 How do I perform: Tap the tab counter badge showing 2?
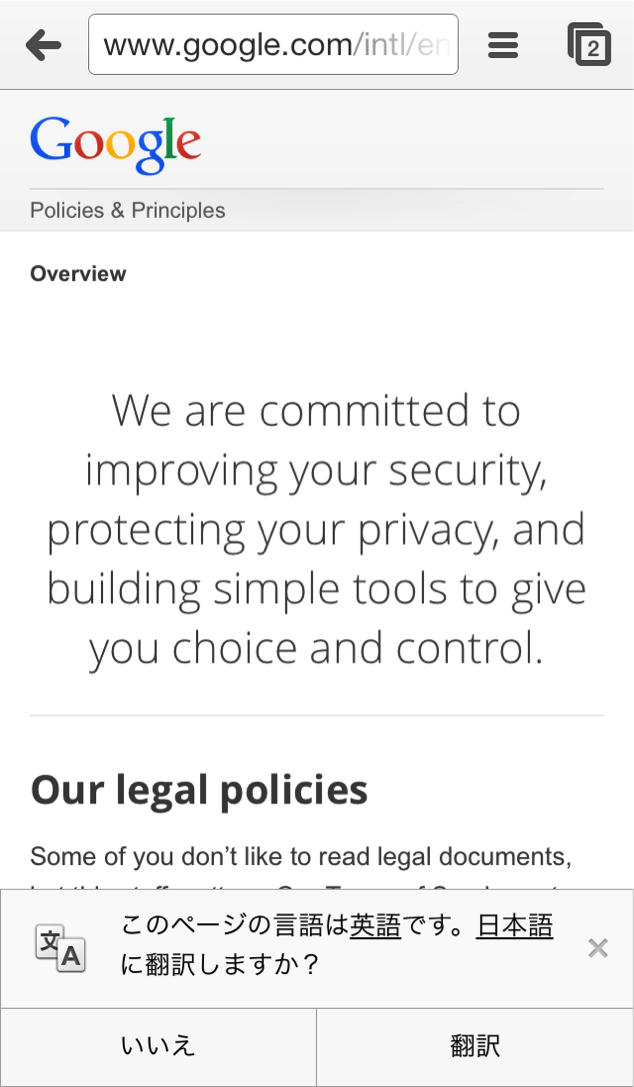click(x=594, y=48)
